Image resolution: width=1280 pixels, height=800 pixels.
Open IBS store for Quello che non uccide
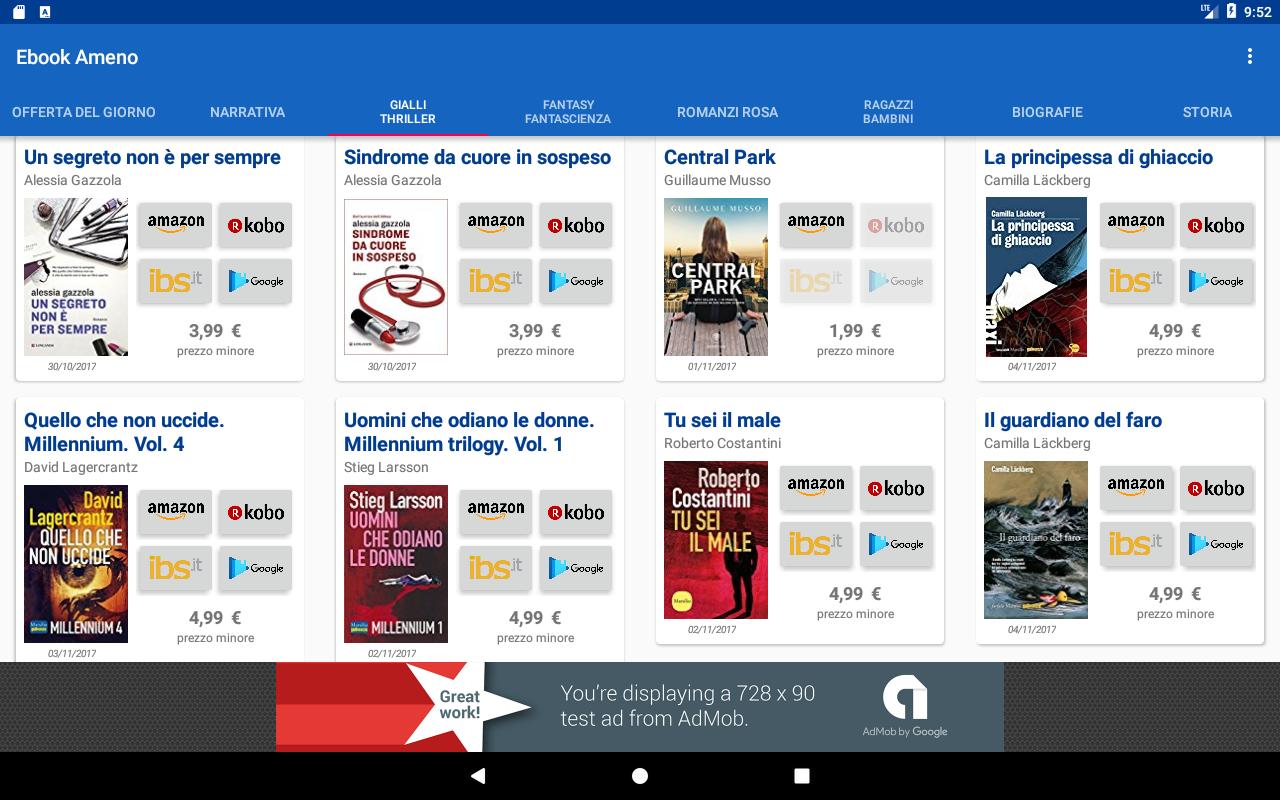[176, 568]
